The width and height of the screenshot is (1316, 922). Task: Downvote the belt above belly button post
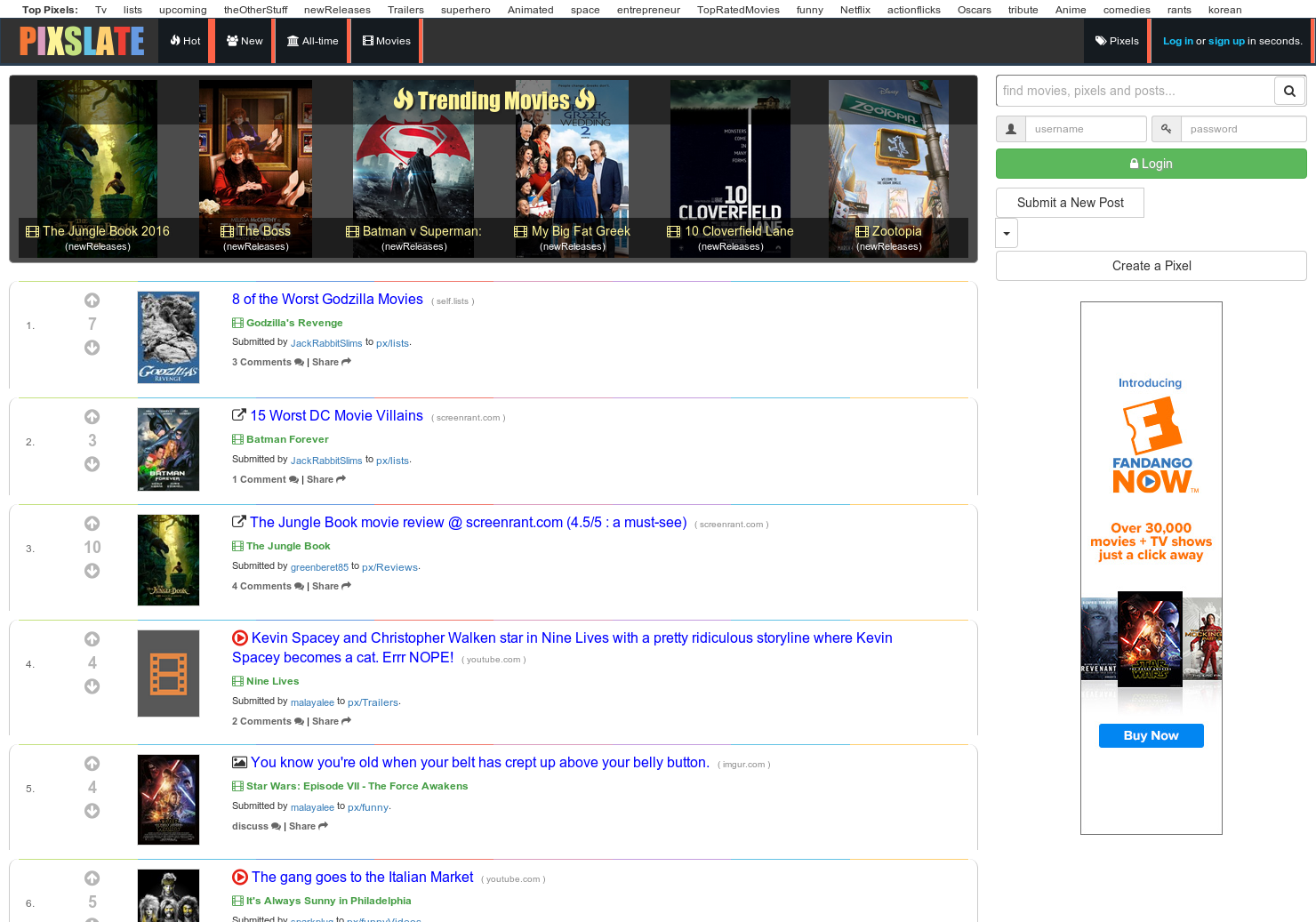pyautogui.click(x=92, y=811)
